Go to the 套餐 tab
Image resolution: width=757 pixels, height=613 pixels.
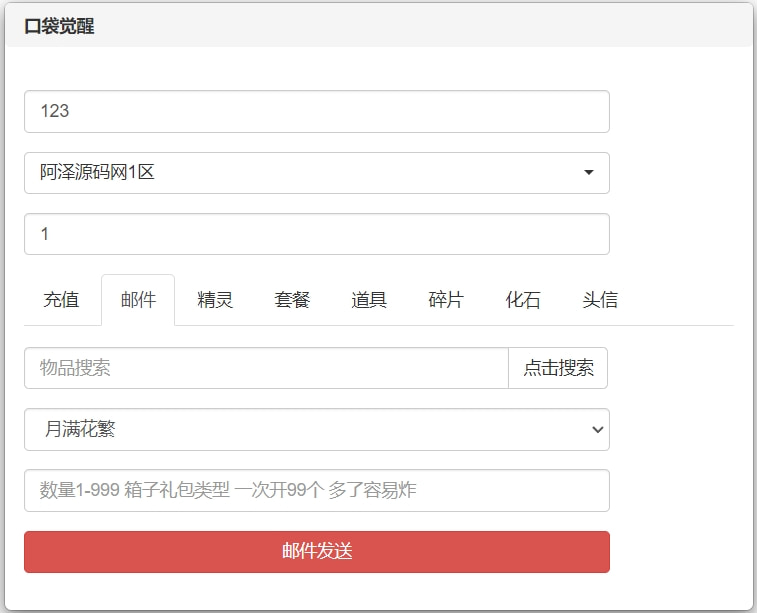pos(292,300)
